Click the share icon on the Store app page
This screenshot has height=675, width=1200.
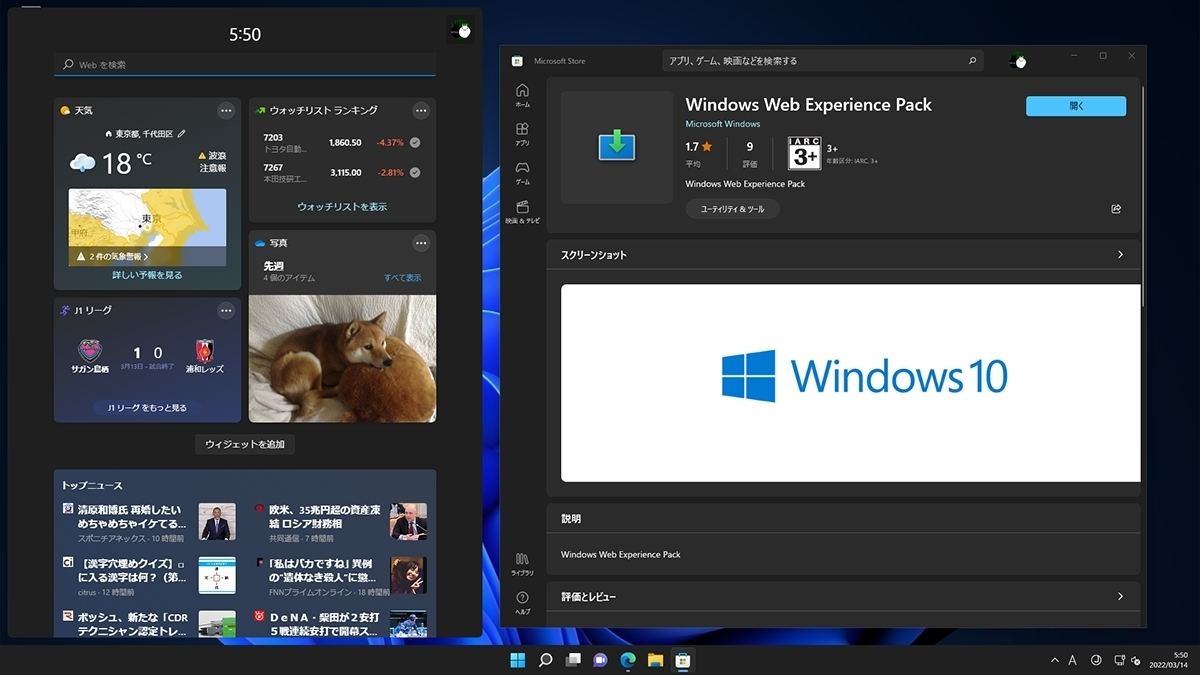tap(1116, 209)
